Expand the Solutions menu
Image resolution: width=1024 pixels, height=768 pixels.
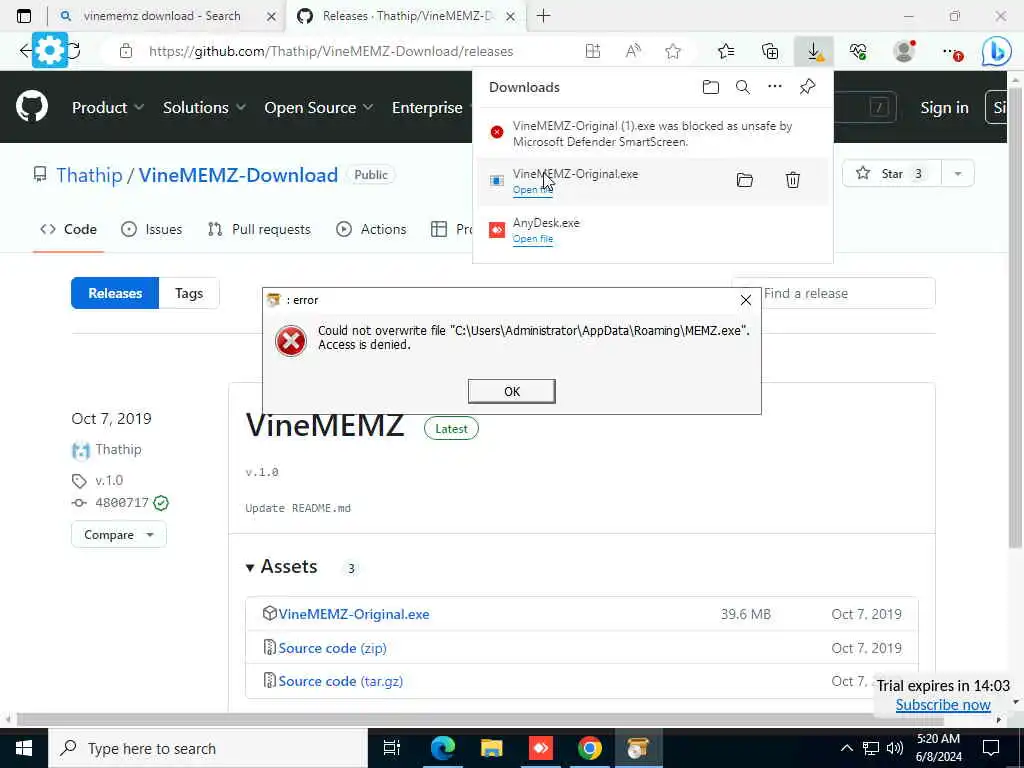pyautogui.click(x=204, y=108)
